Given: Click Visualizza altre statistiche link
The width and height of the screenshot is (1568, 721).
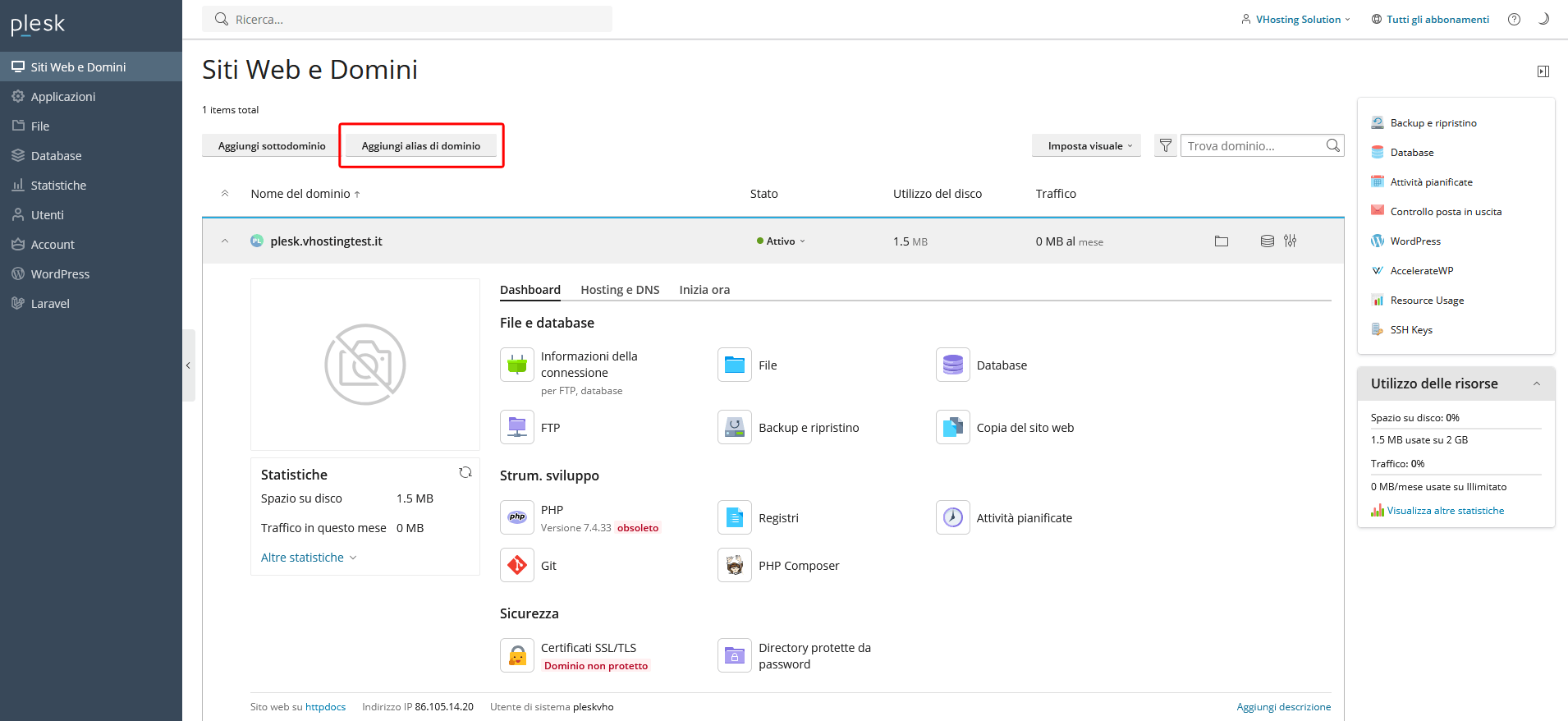Looking at the screenshot, I should [x=1446, y=510].
